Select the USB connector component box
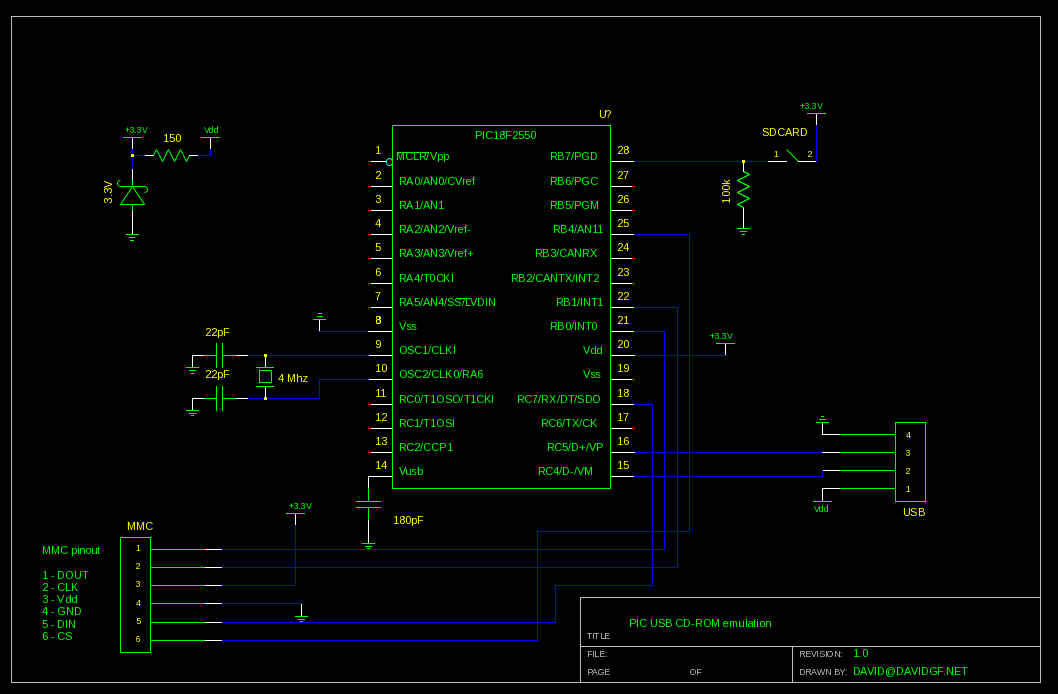This screenshot has width=1058, height=694. coord(910,462)
